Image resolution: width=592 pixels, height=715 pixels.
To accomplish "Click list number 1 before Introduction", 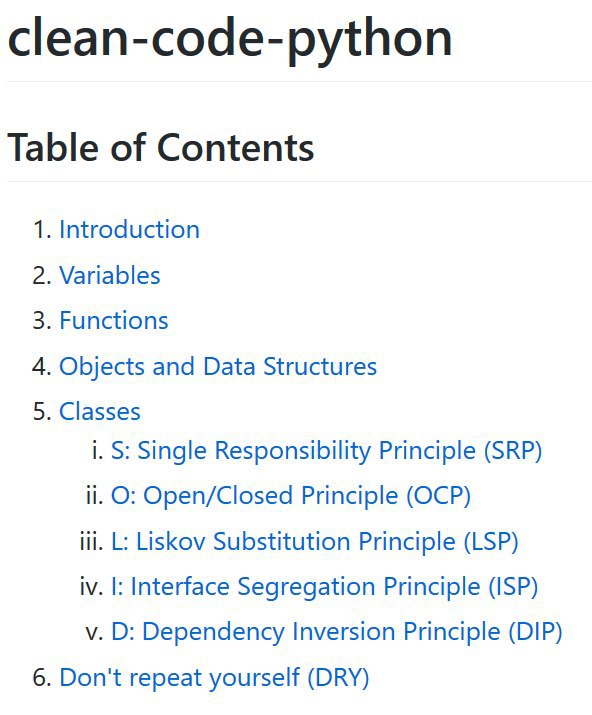I will (x=42, y=229).
